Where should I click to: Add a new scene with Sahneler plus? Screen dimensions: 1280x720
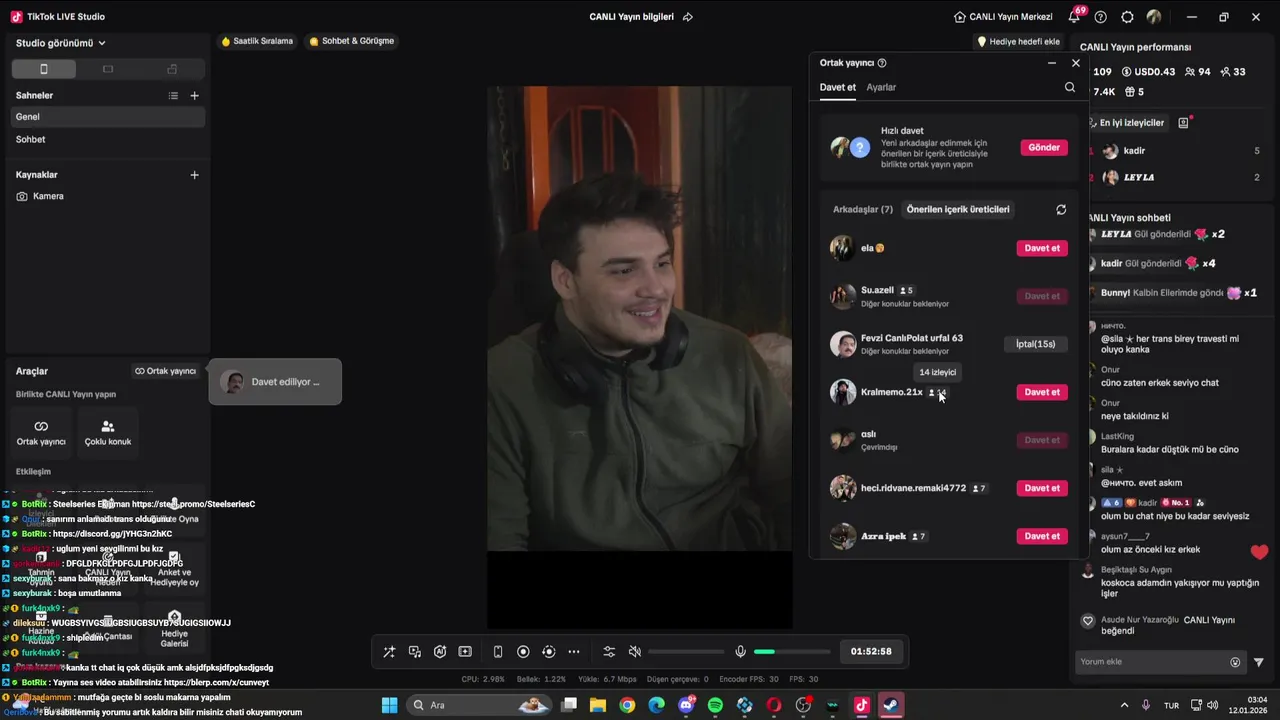[195, 96]
